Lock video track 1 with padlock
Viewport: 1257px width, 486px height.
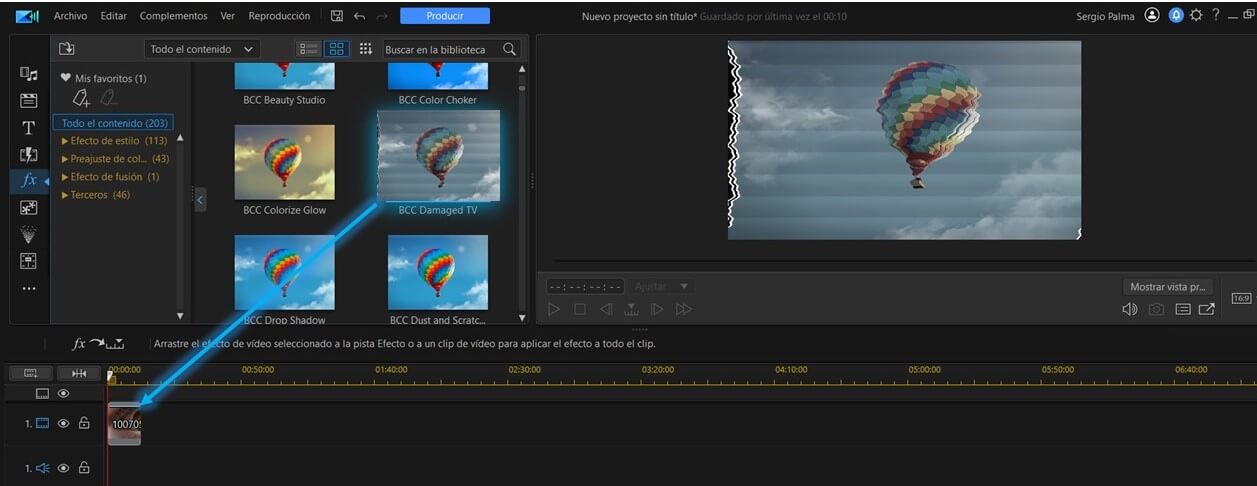(84, 424)
